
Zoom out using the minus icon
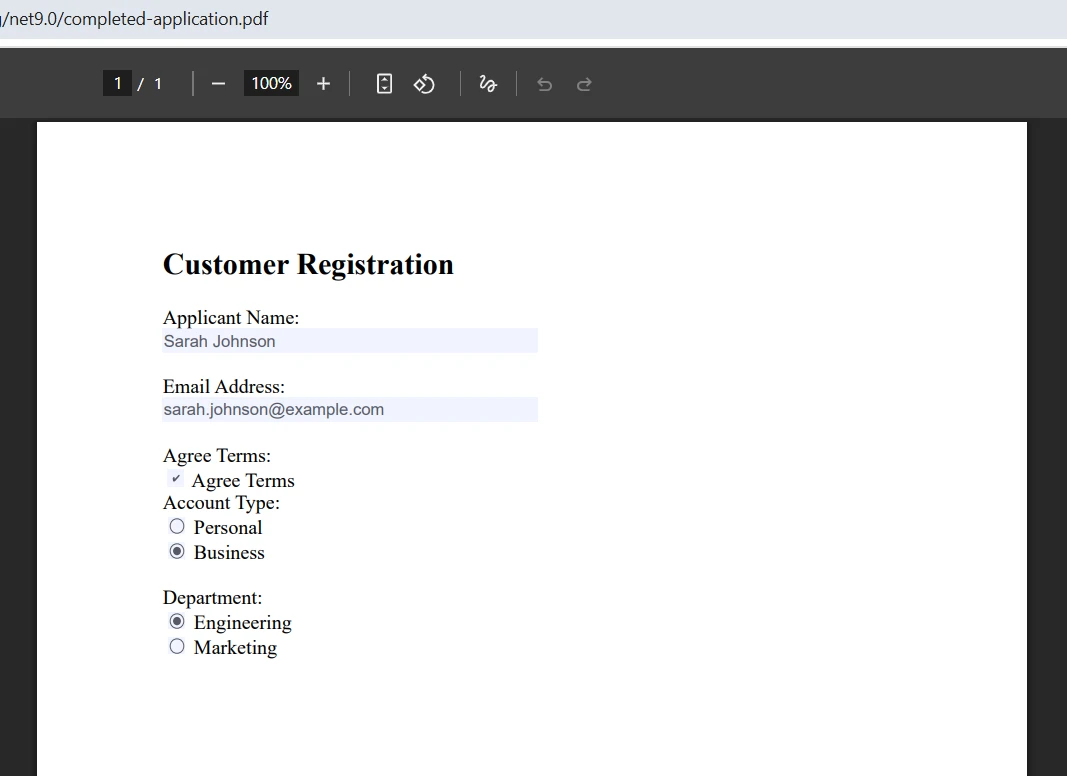218,84
